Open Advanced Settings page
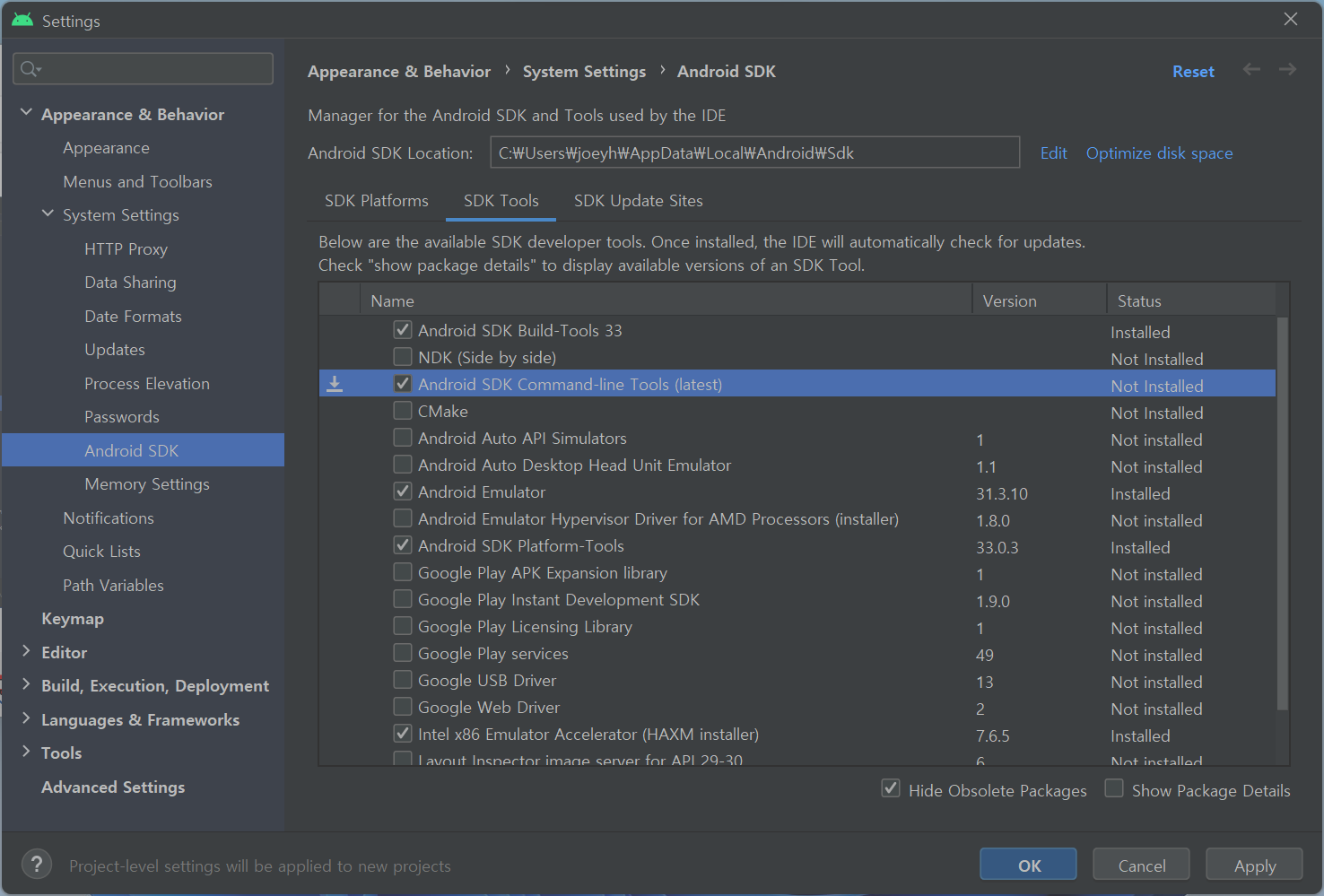 coord(113,787)
